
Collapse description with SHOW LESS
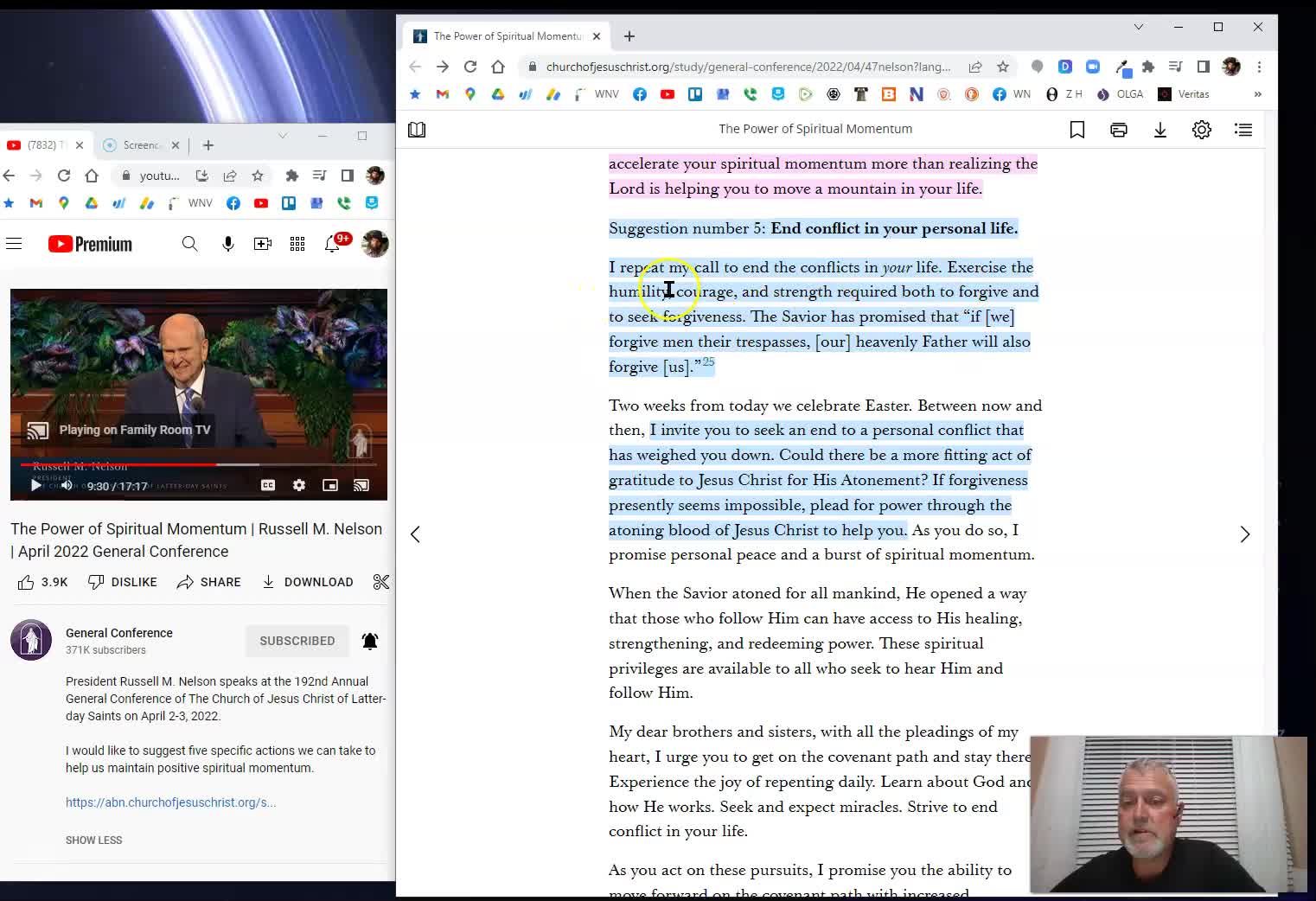[94, 840]
